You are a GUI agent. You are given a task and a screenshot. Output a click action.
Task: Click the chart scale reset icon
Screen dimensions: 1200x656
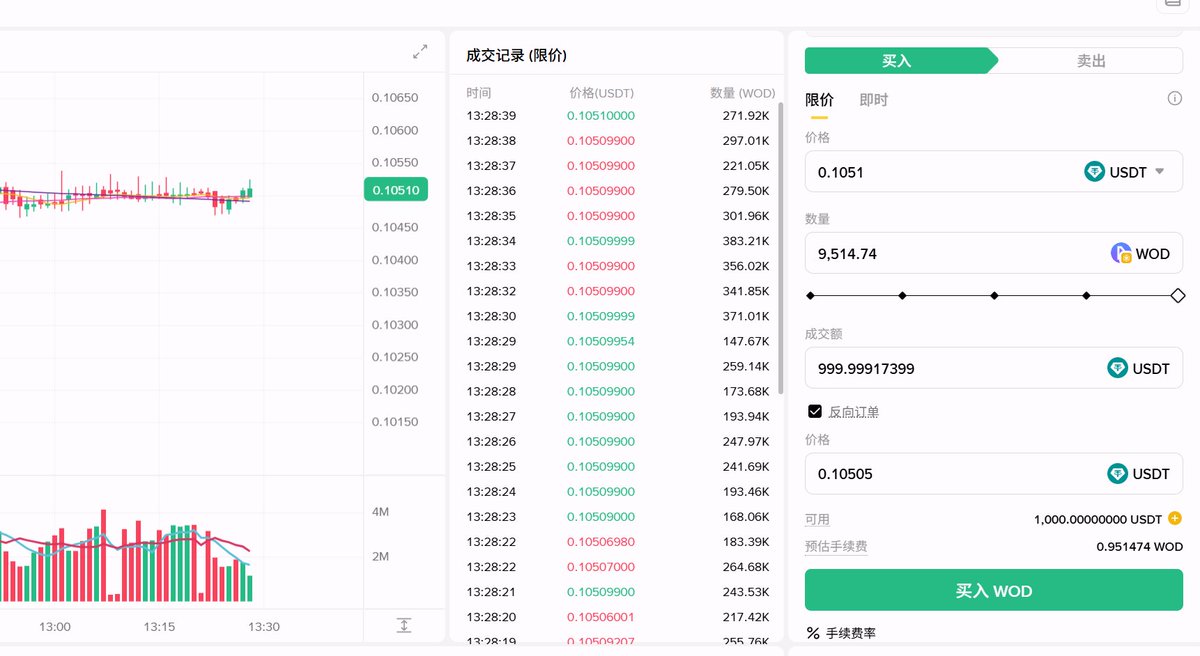point(404,626)
